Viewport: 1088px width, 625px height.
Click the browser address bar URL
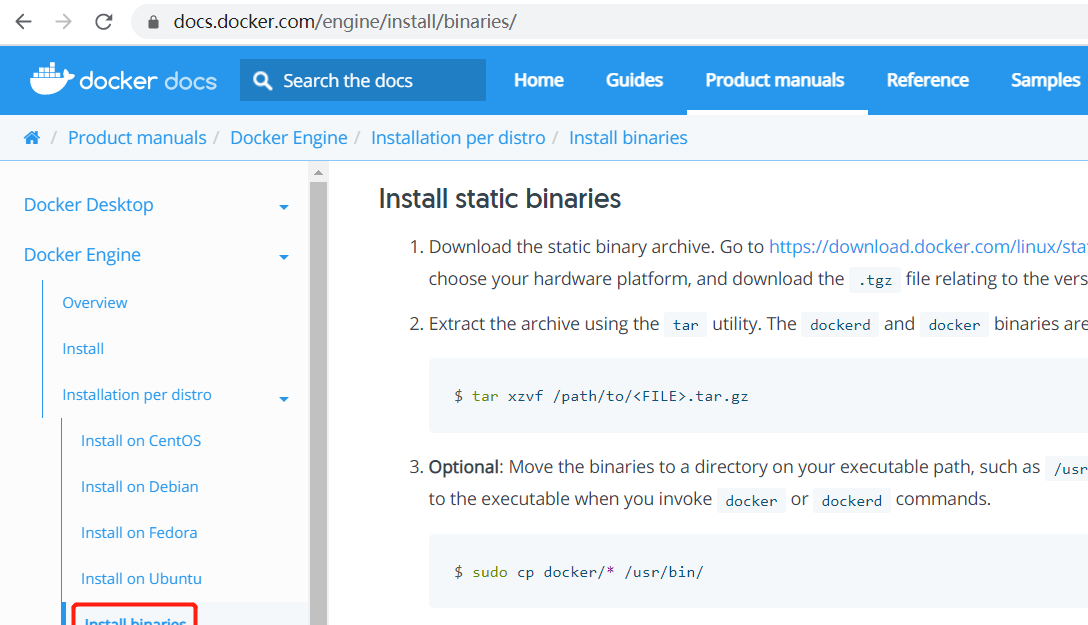[345, 22]
